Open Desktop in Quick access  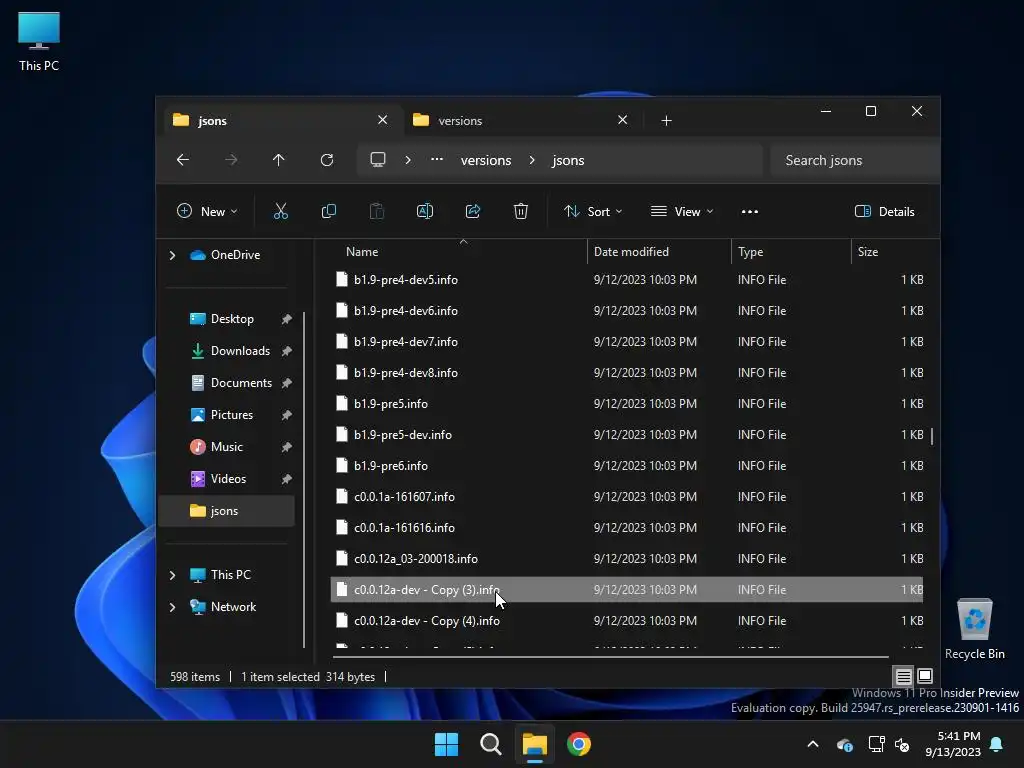click(230, 319)
